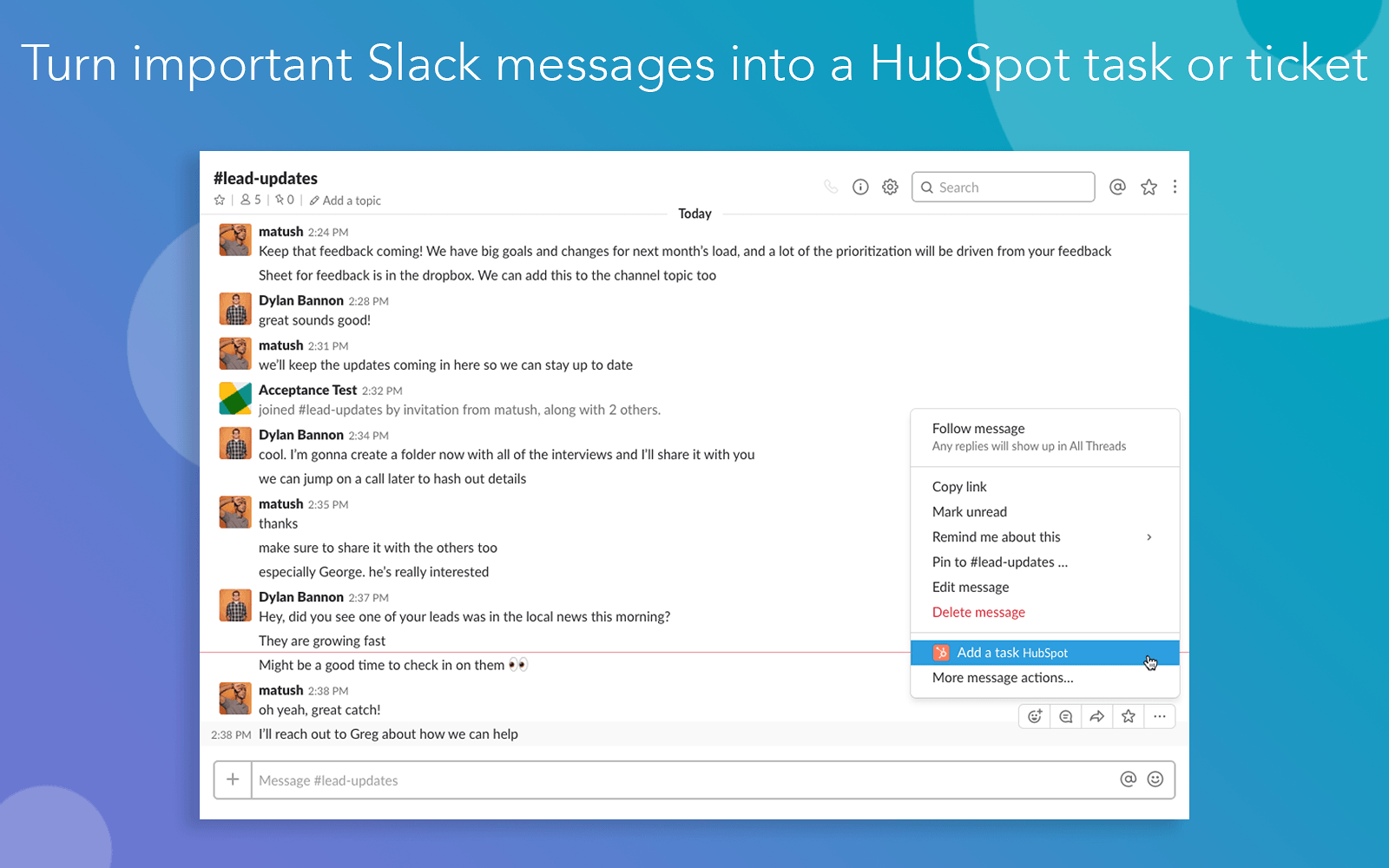Click inside the Search field
The height and width of the screenshot is (868, 1389).
click(x=1003, y=187)
